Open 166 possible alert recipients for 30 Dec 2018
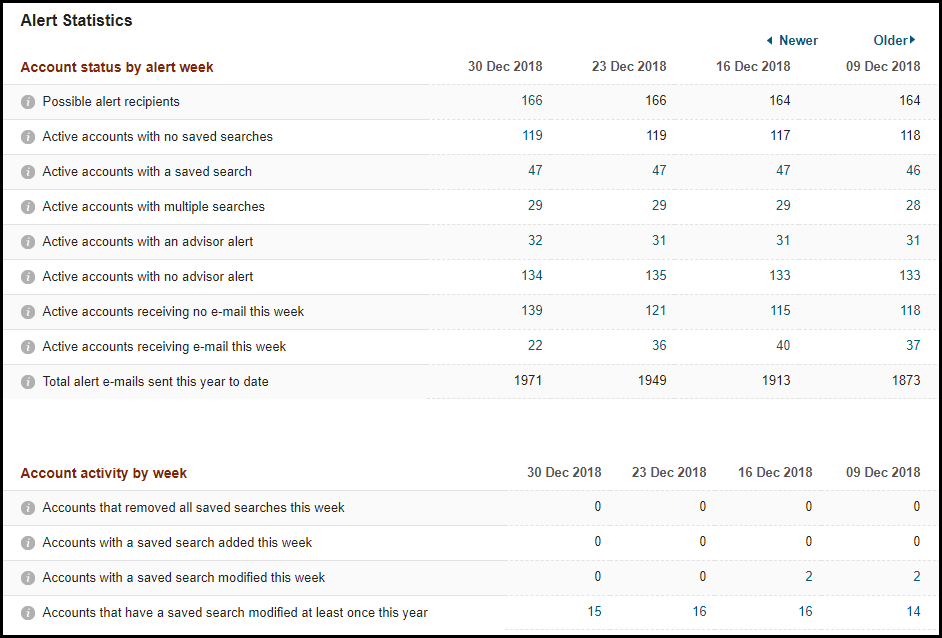This screenshot has height=638, width=942. coord(531,101)
